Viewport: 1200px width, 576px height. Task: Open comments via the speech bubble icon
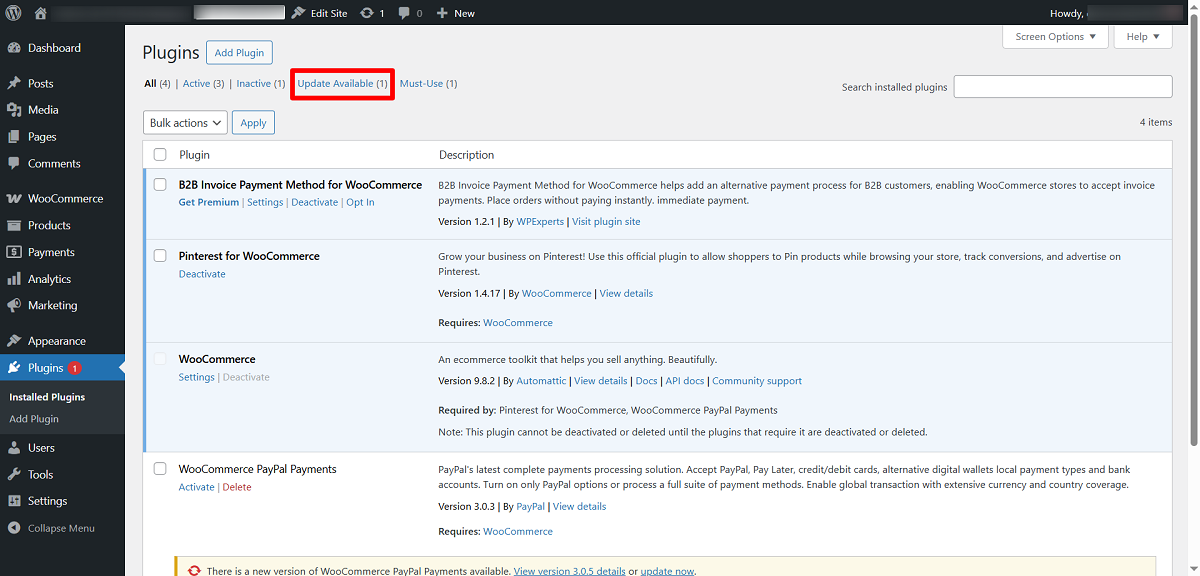point(404,12)
